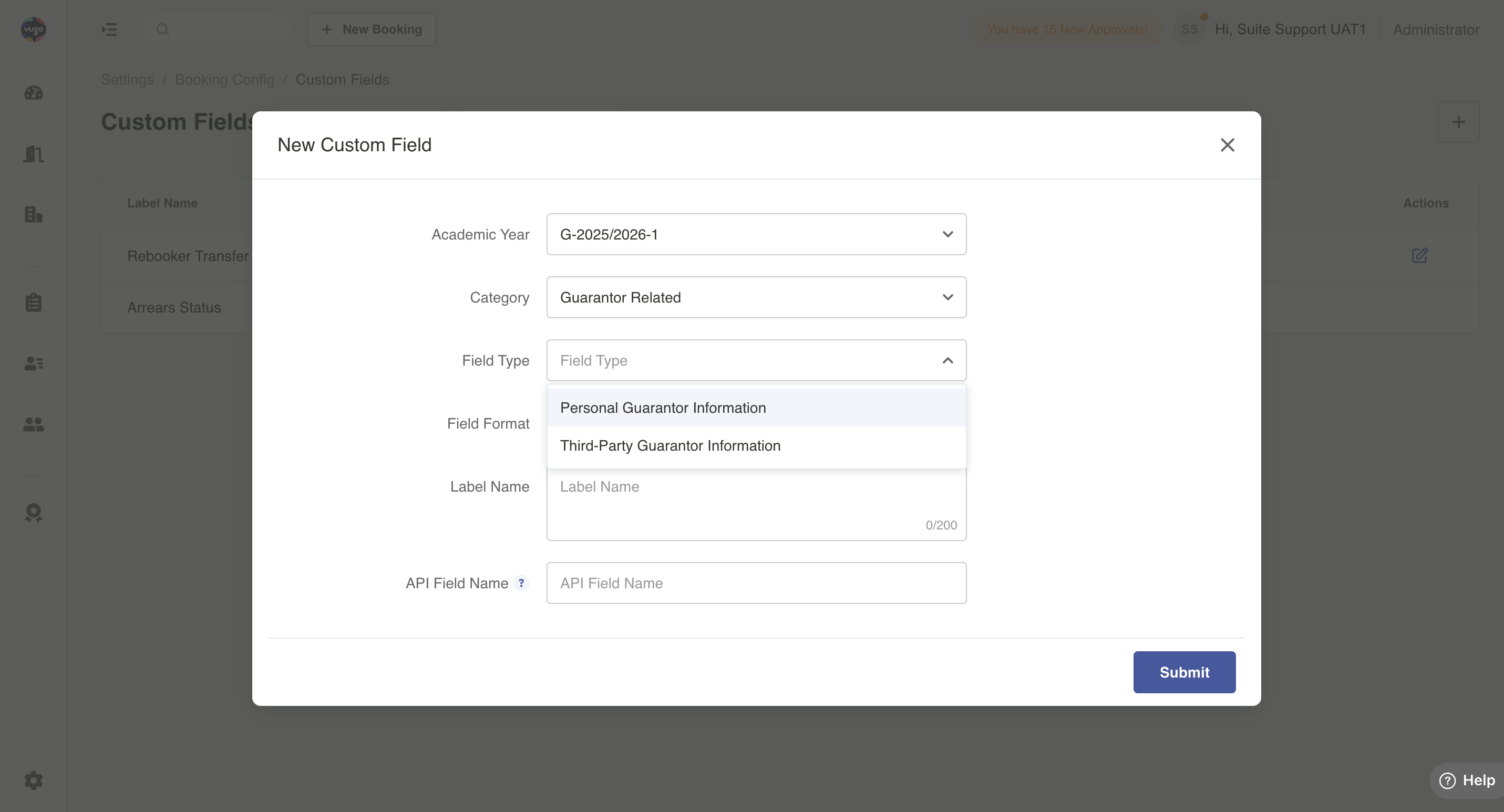
Task: Close the New Custom Field dialog
Action: 1227,144
